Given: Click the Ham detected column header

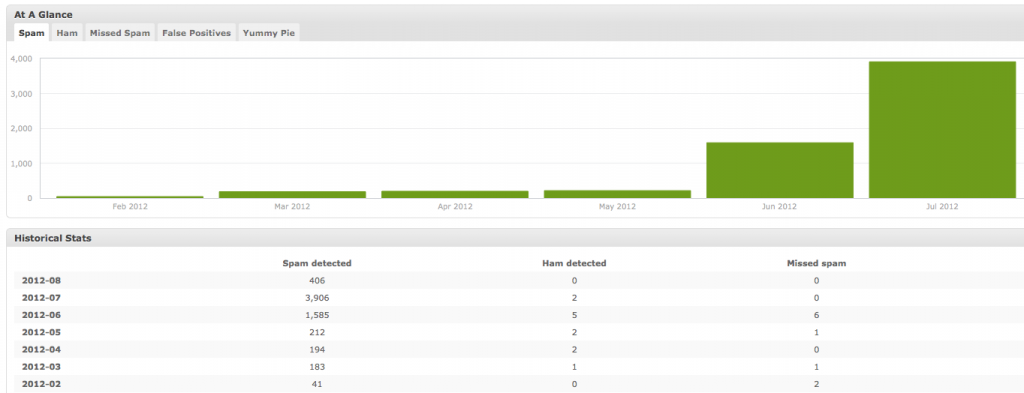Looking at the screenshot, I should click(x=574, y=263).
